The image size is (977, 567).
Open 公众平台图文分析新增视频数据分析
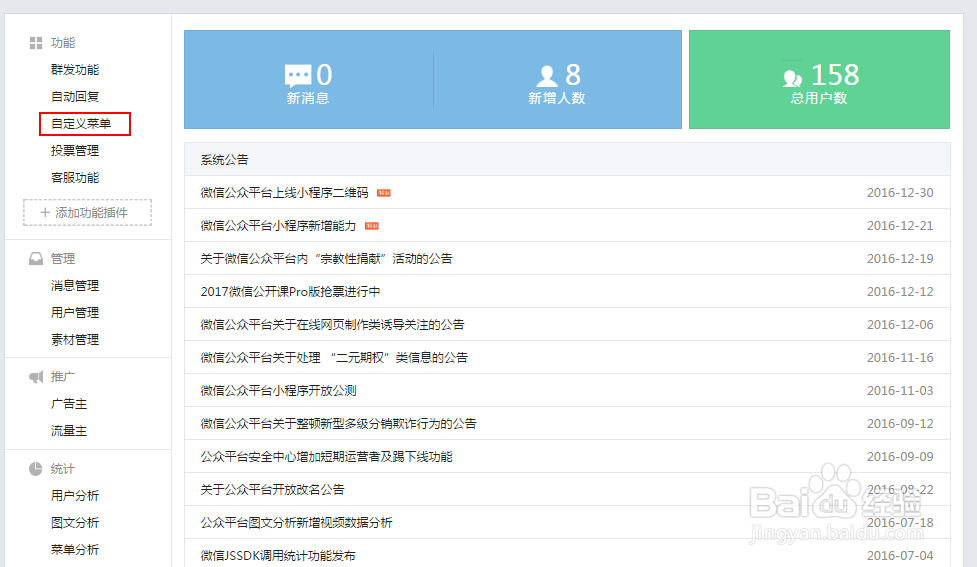(x=296, y=523)
